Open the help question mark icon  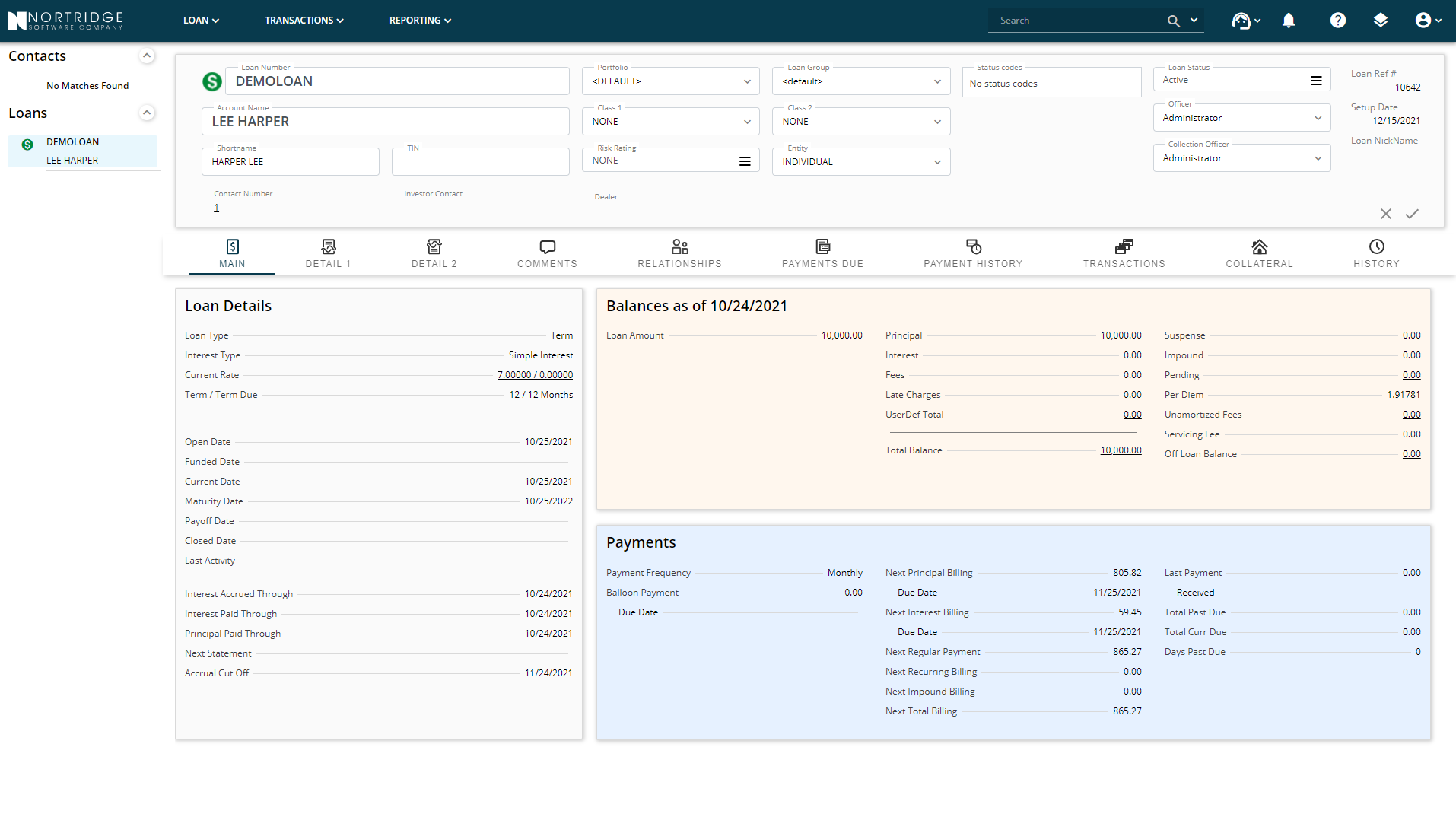(x=1337, y=21)
